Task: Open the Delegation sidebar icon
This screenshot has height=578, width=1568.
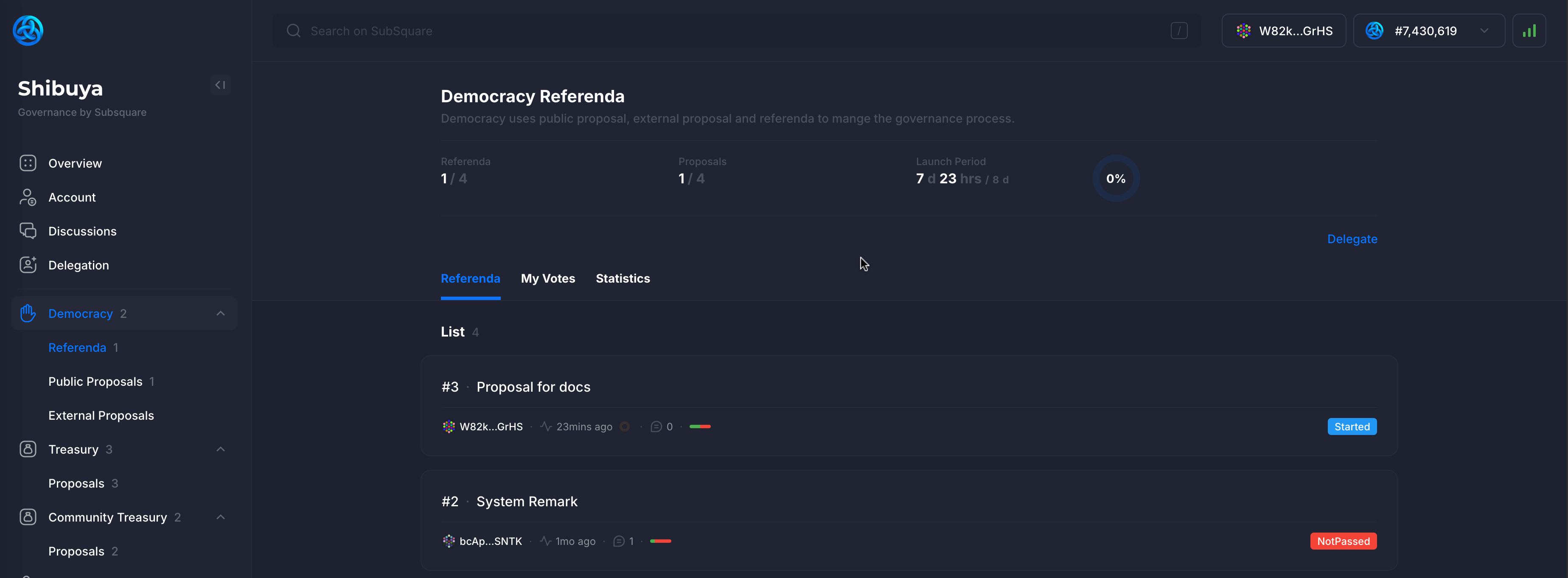Action: (x=28, y=265)
